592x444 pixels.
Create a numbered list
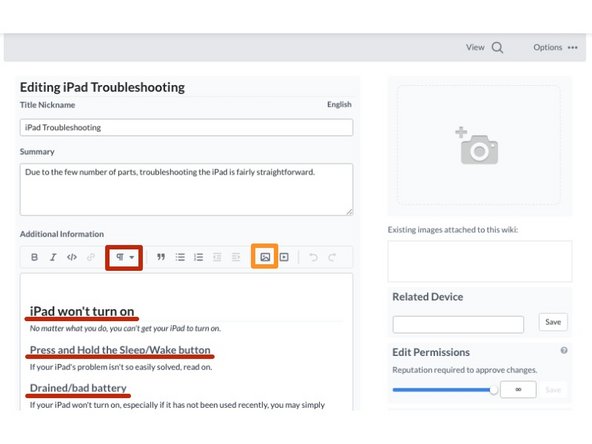199,257
